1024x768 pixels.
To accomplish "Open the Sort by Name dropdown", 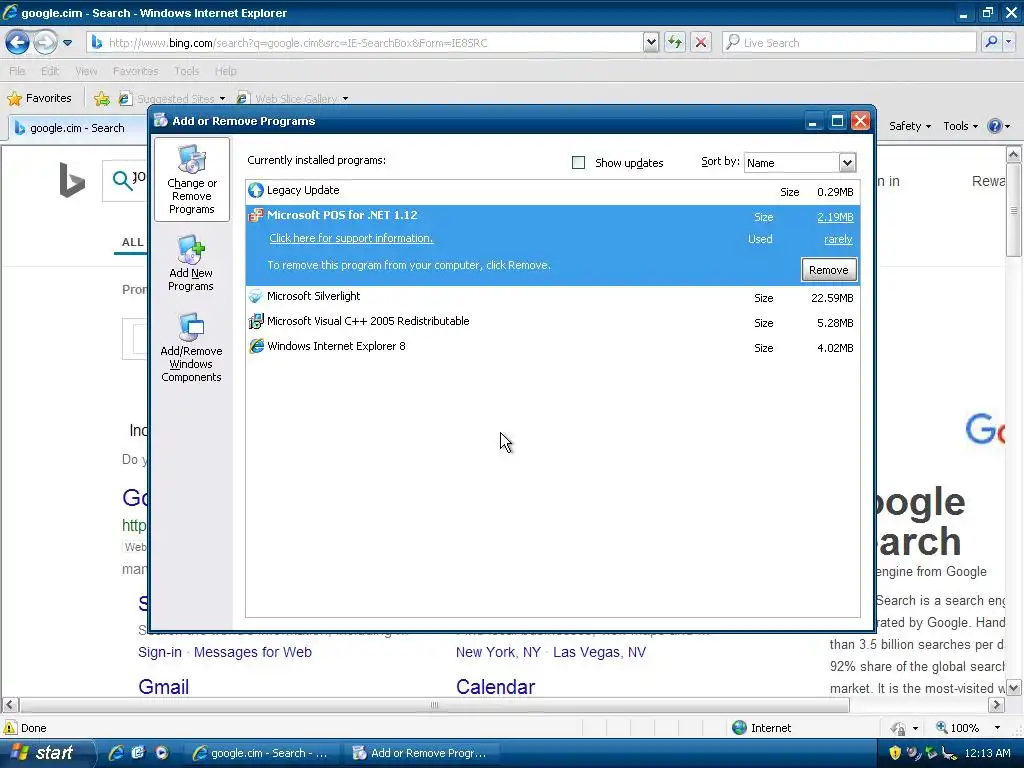I will tap(847, 163).
